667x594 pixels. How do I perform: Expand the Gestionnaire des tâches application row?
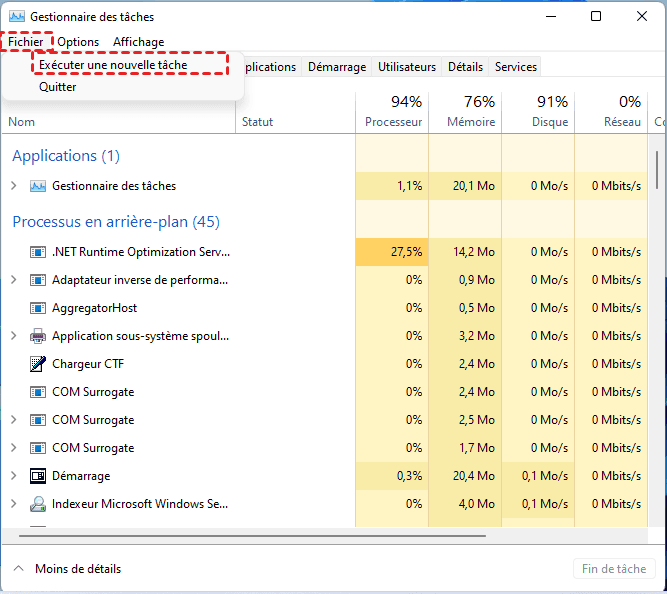14,186
